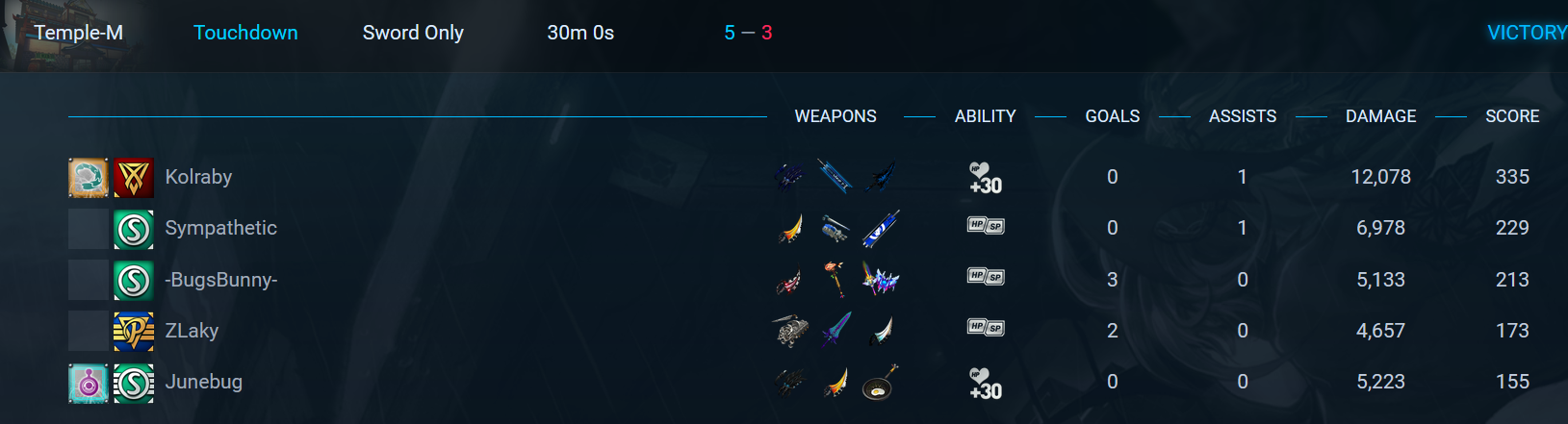Click Junebug's +30 HP ability icon
The width and height of the screenshot is (1568, 424).
click(985, 384)
